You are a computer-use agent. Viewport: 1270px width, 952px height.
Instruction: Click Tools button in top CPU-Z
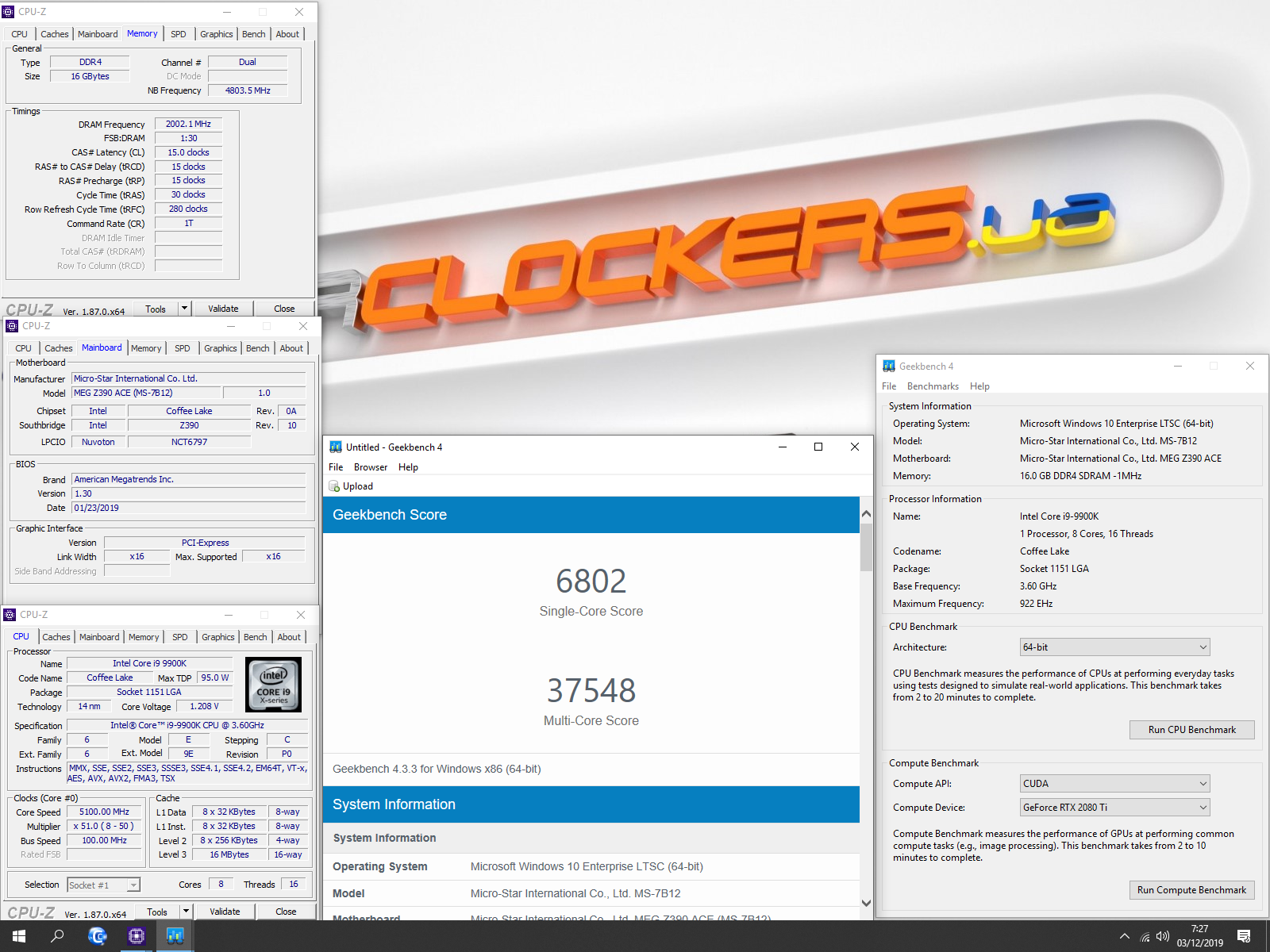click(156, 309)
